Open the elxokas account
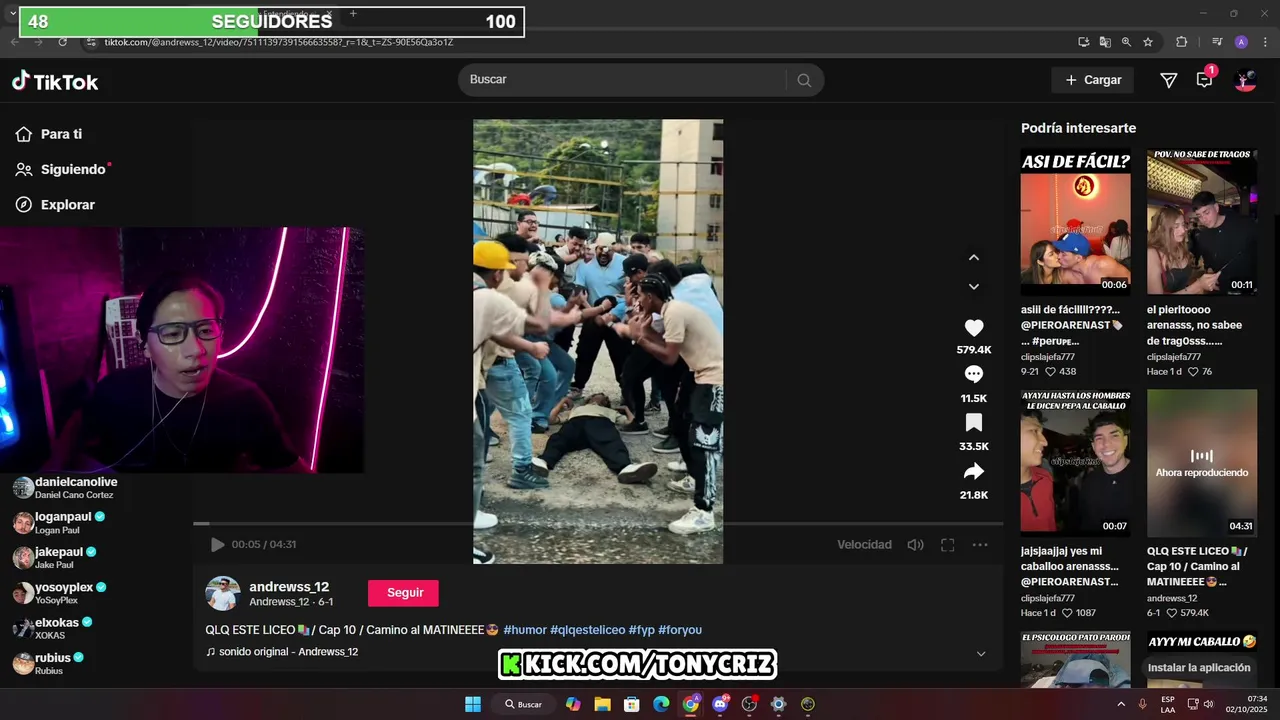This screenshot has height=720, width=1280. coord(53,628)
